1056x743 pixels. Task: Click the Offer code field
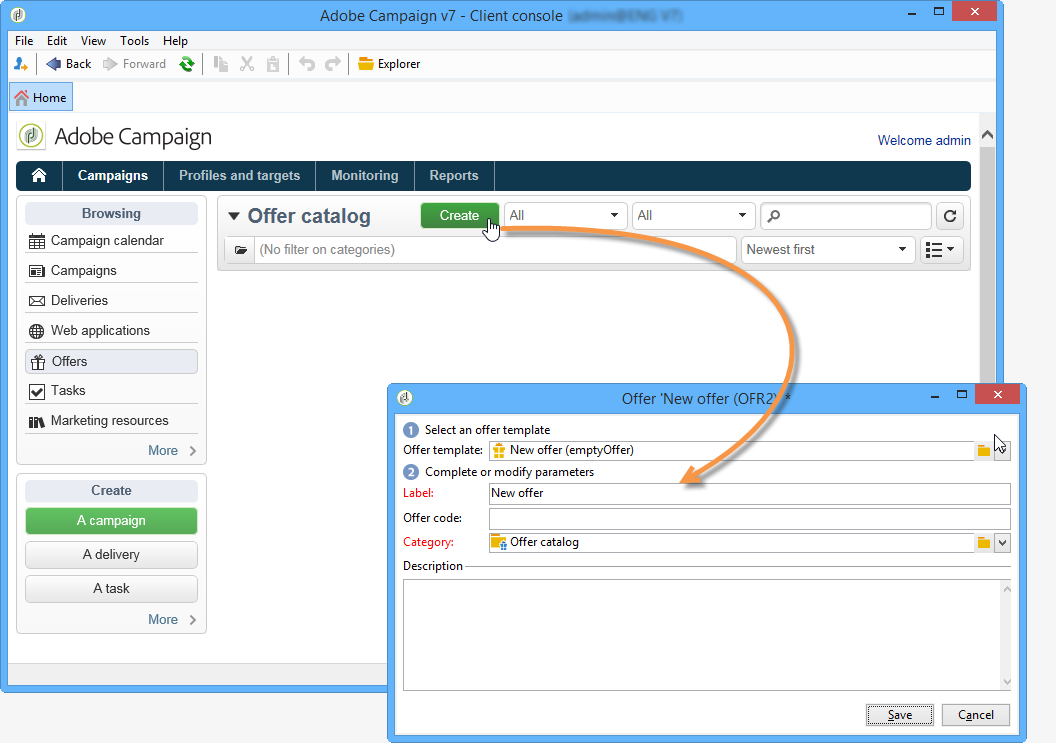(x=750, y=519)
